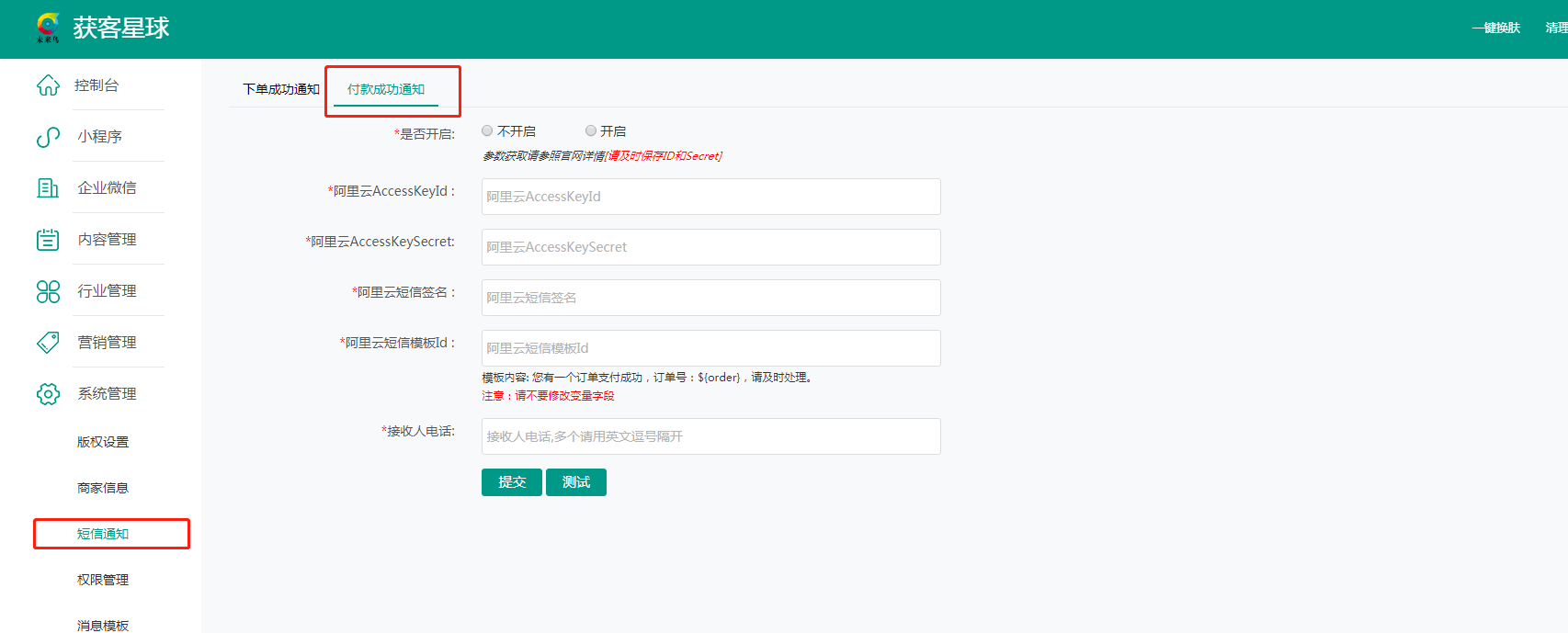Switch to the 下单成功通知 tab

[x=280, y=89]
